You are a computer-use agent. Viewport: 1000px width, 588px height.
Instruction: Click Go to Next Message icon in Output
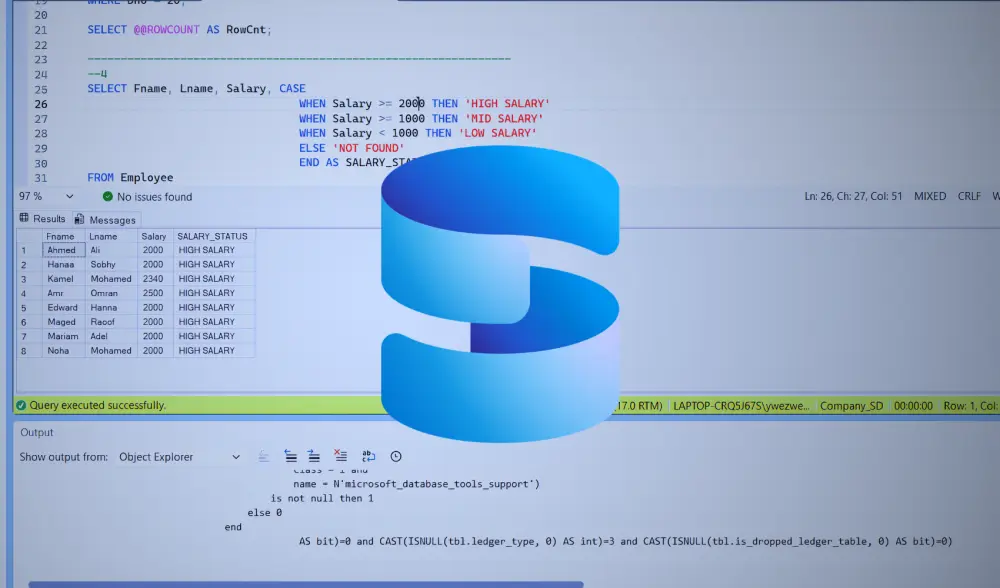click(314, 456)
